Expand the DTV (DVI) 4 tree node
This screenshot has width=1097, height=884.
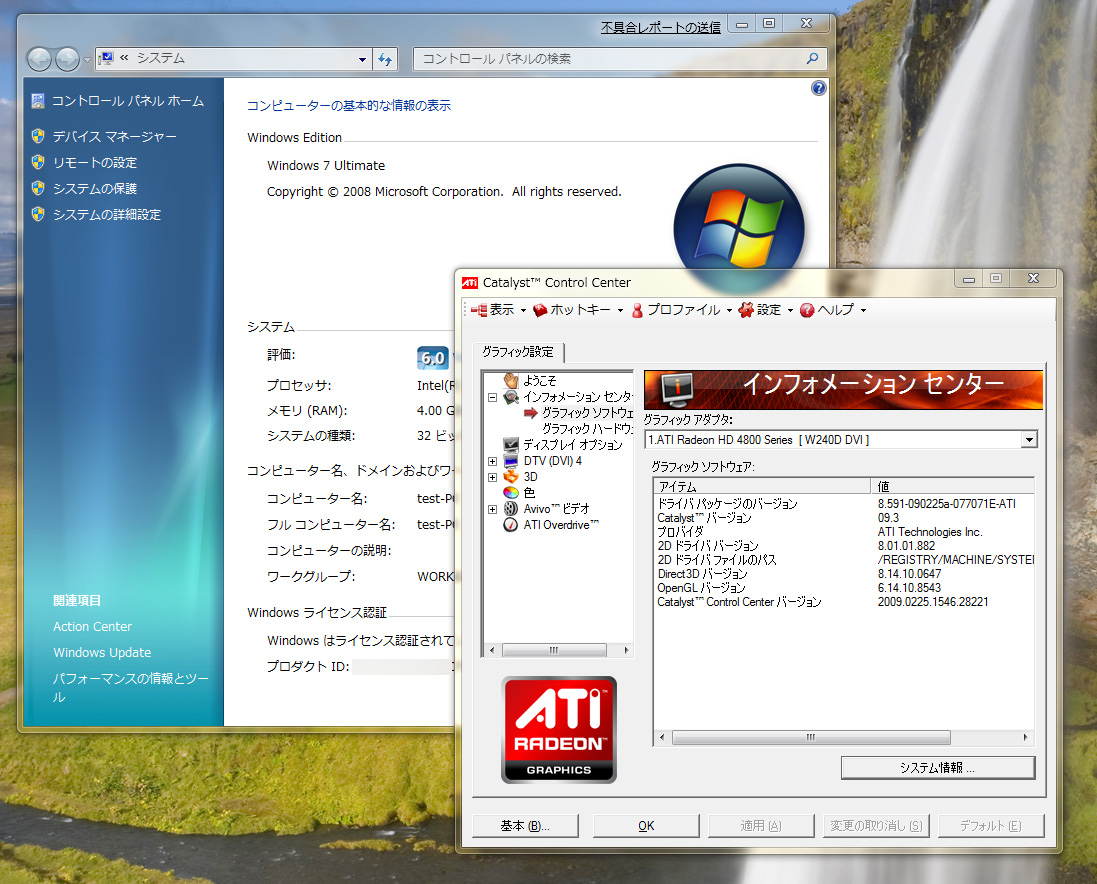(x=492, y=461)
